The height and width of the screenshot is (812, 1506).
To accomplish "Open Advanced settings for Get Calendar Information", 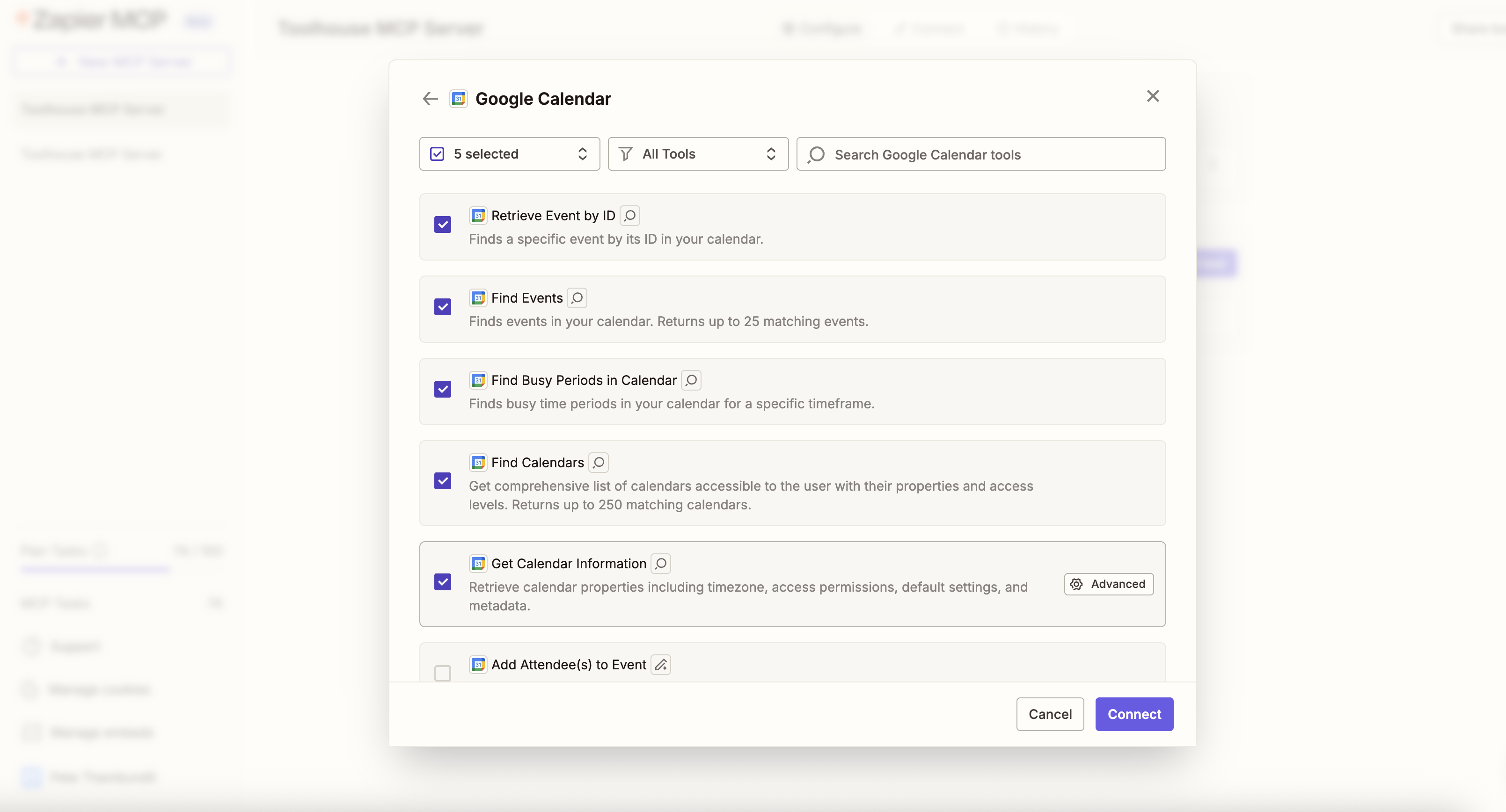I will click(x=1108, y=584).
